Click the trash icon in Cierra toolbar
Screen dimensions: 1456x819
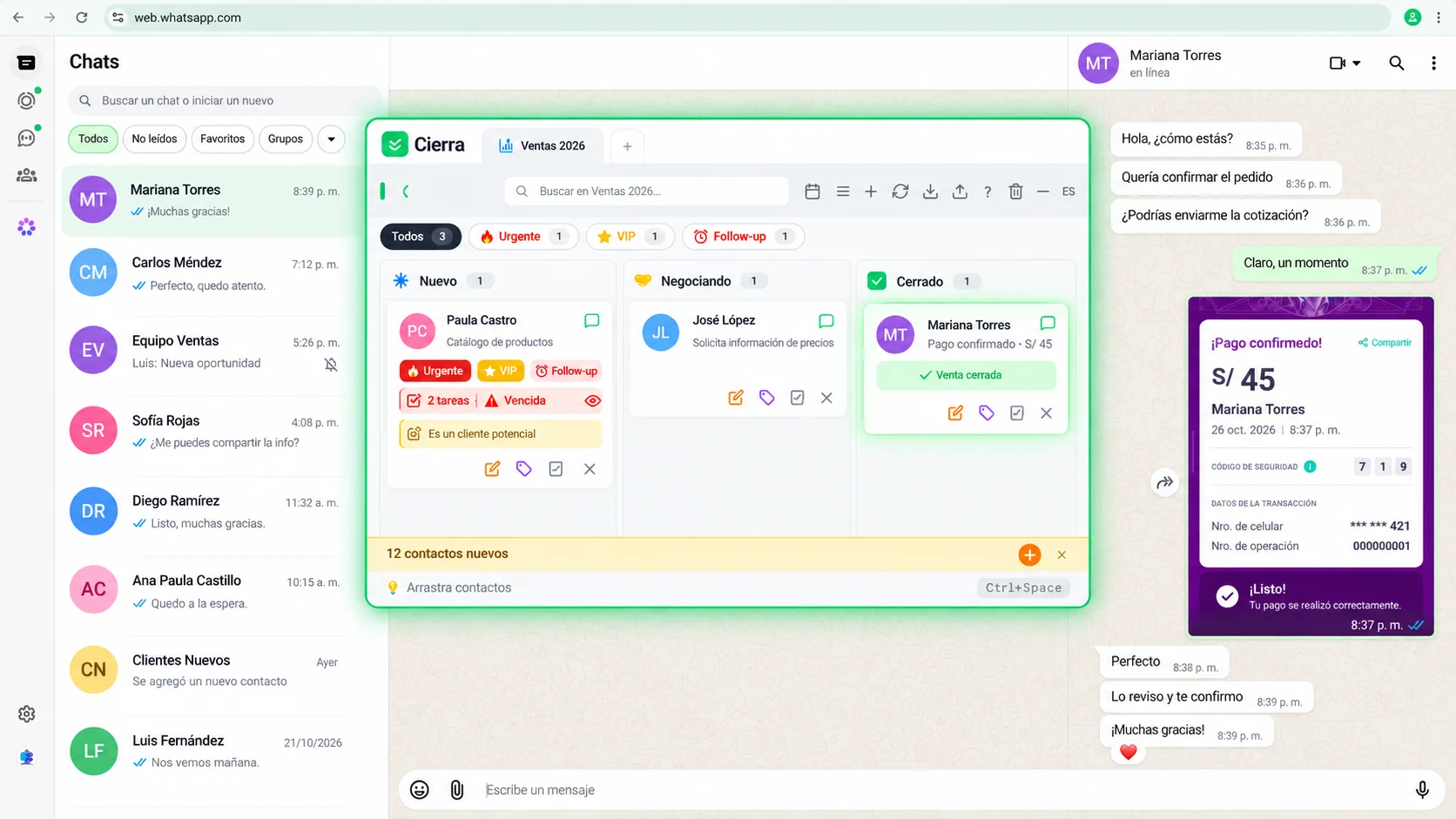[x=1015, y=191]
